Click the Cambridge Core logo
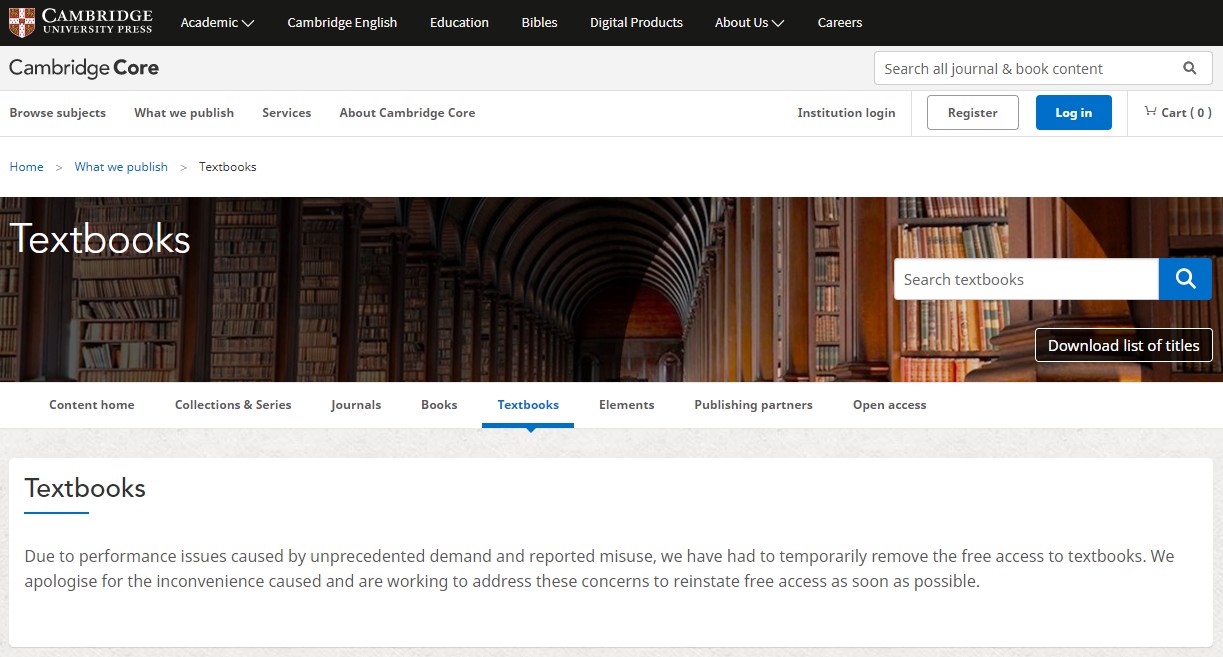 click(84, 68)
